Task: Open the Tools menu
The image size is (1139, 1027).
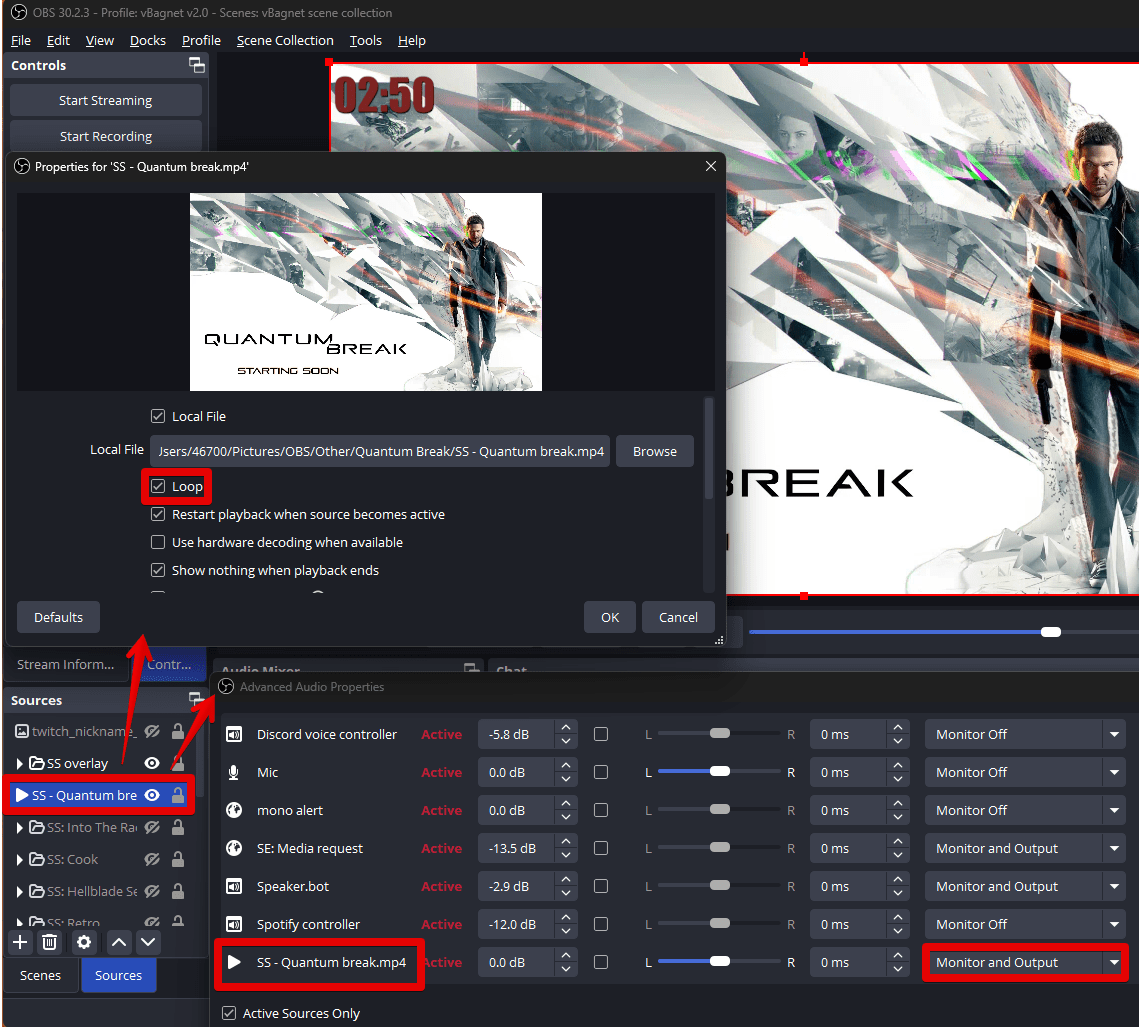Action: [365, 41]
